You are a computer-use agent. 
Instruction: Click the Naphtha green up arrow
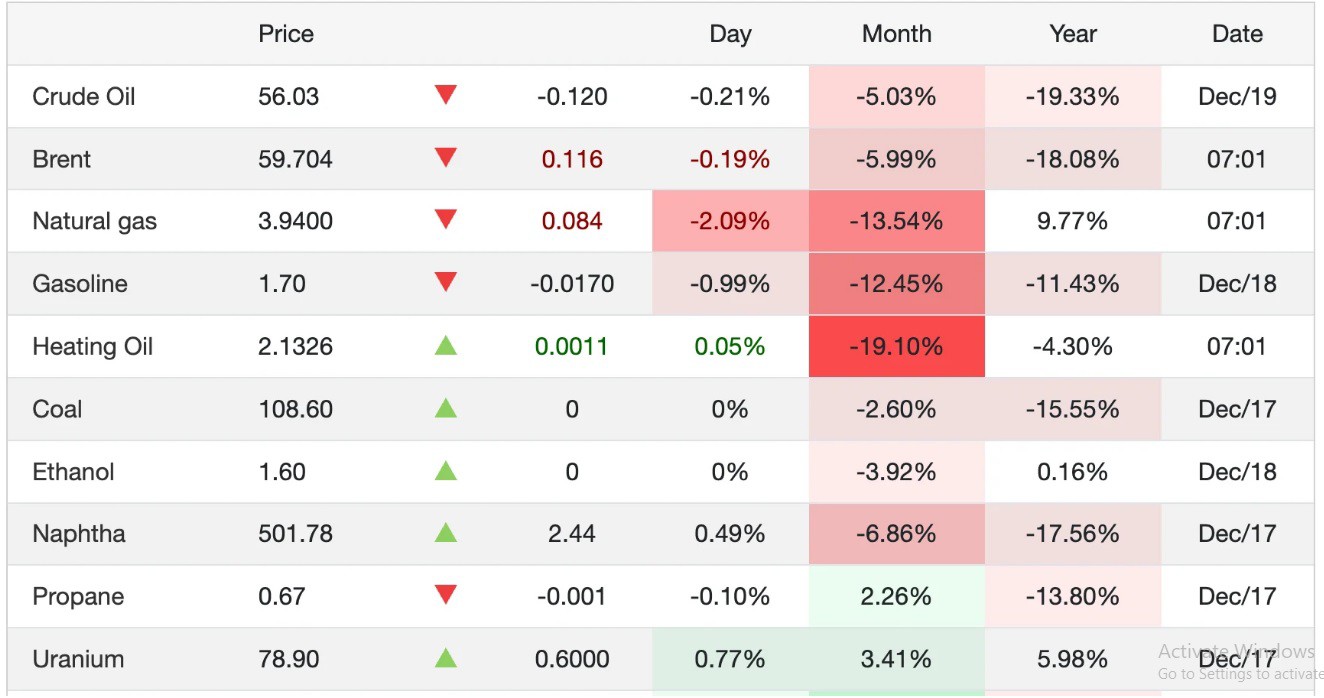446,533
